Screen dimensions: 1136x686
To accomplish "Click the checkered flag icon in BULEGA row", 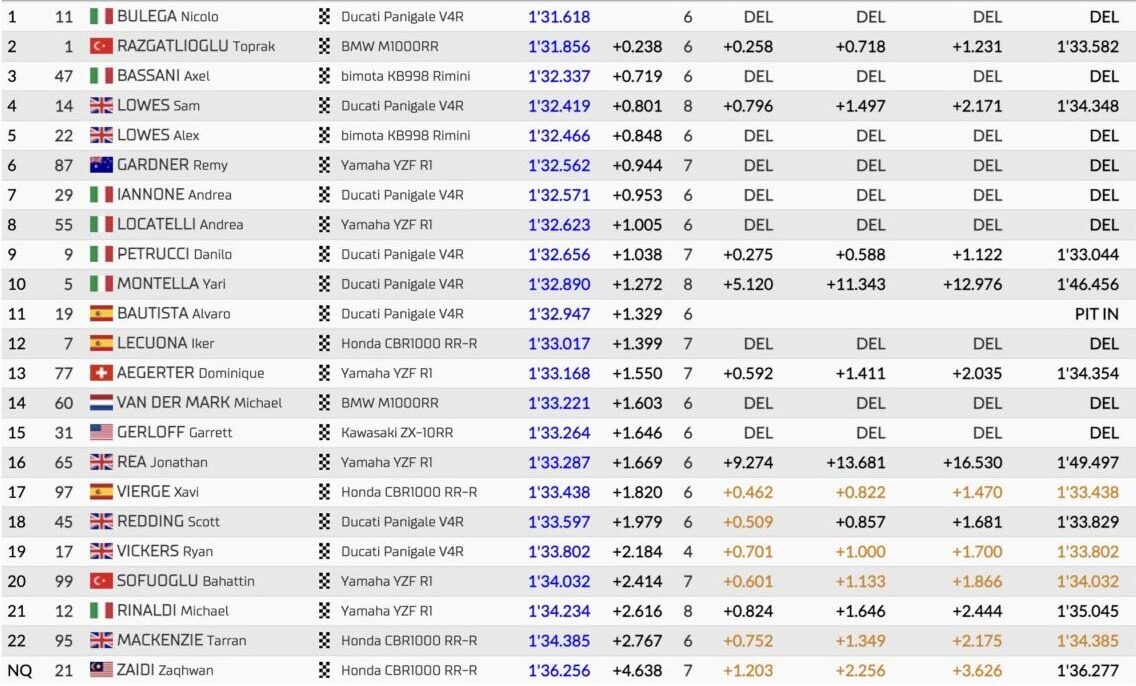I will (325, 16).
